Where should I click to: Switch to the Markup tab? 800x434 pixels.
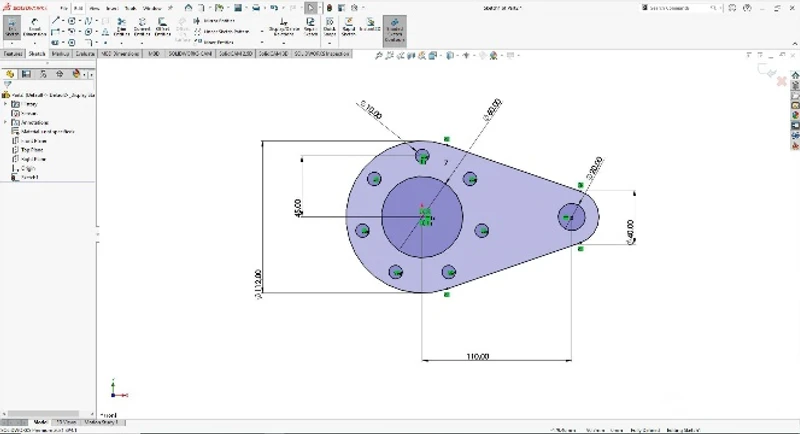(60, 54)
